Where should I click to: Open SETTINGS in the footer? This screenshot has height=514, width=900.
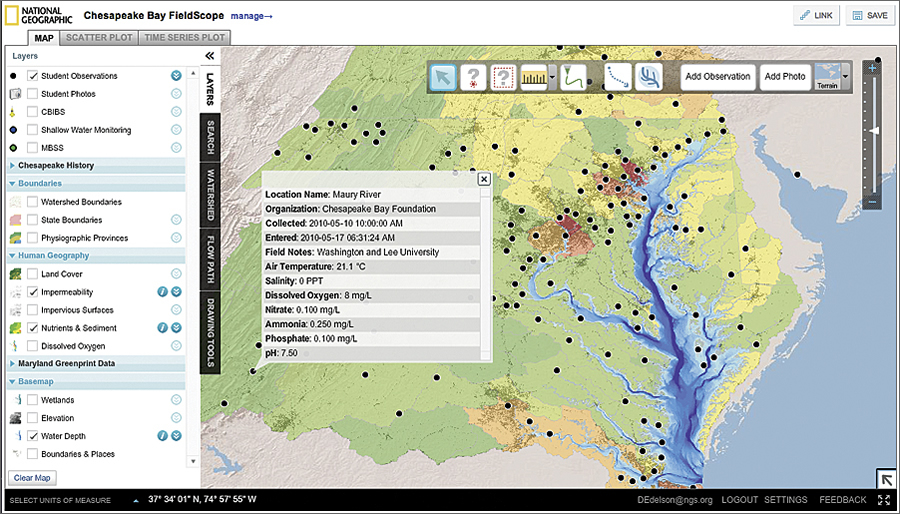[786, 500]
